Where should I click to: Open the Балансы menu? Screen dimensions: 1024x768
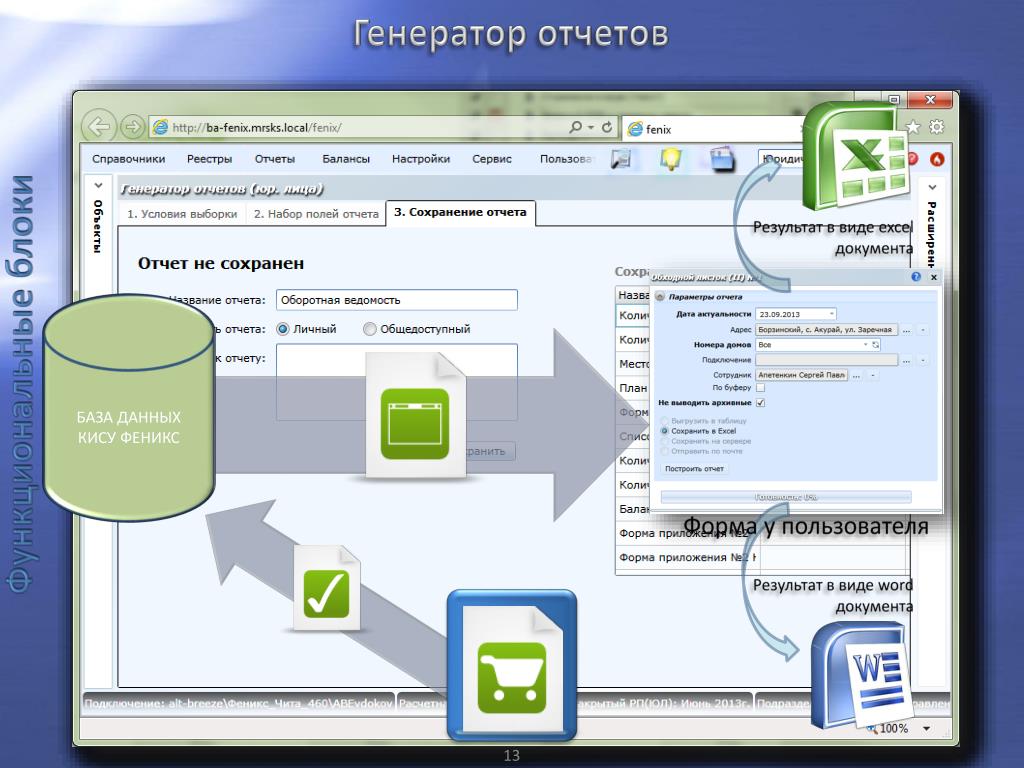(346, 159)
